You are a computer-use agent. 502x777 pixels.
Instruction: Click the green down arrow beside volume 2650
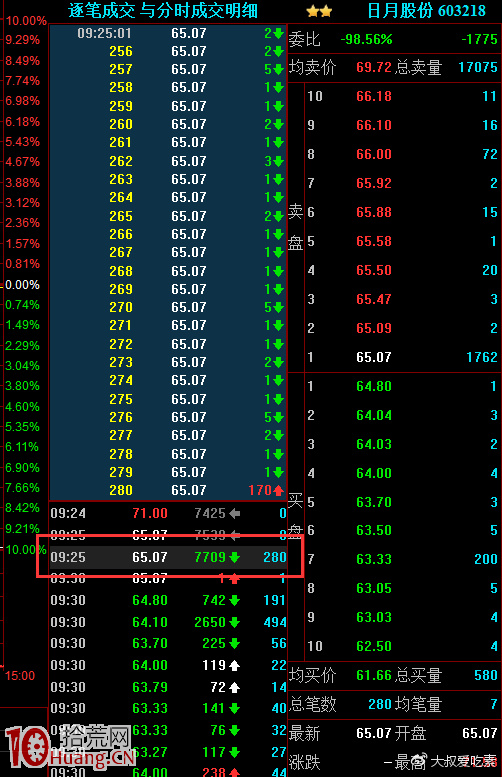235,622
